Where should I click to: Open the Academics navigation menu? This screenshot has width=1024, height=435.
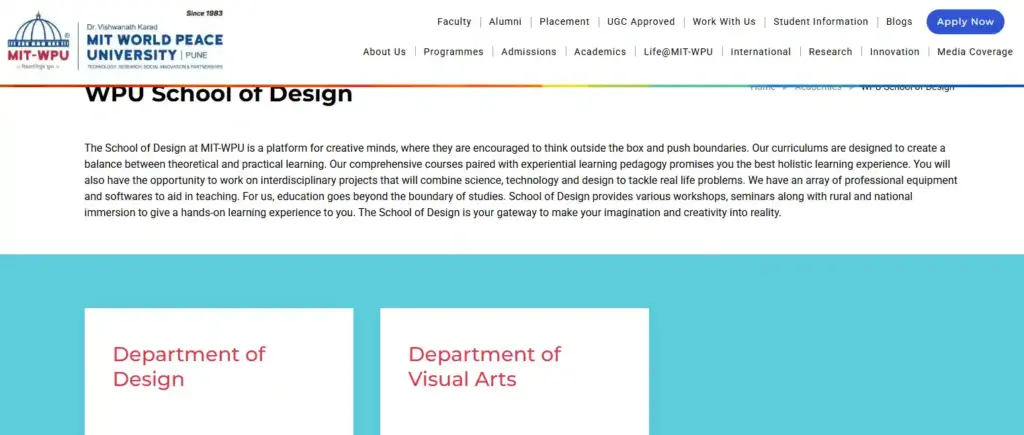tap(600, 52)
